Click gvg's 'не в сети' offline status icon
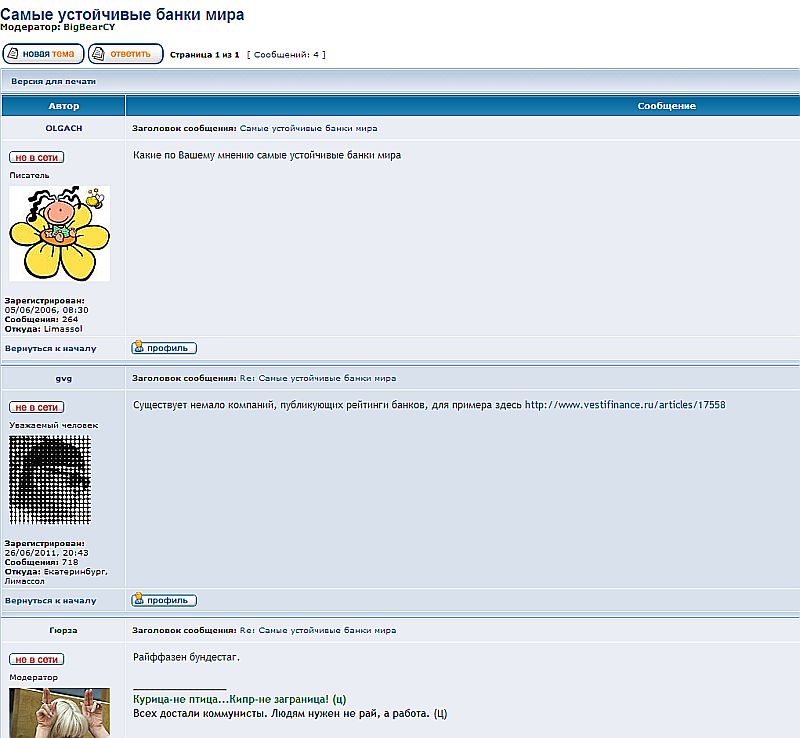 37,407
